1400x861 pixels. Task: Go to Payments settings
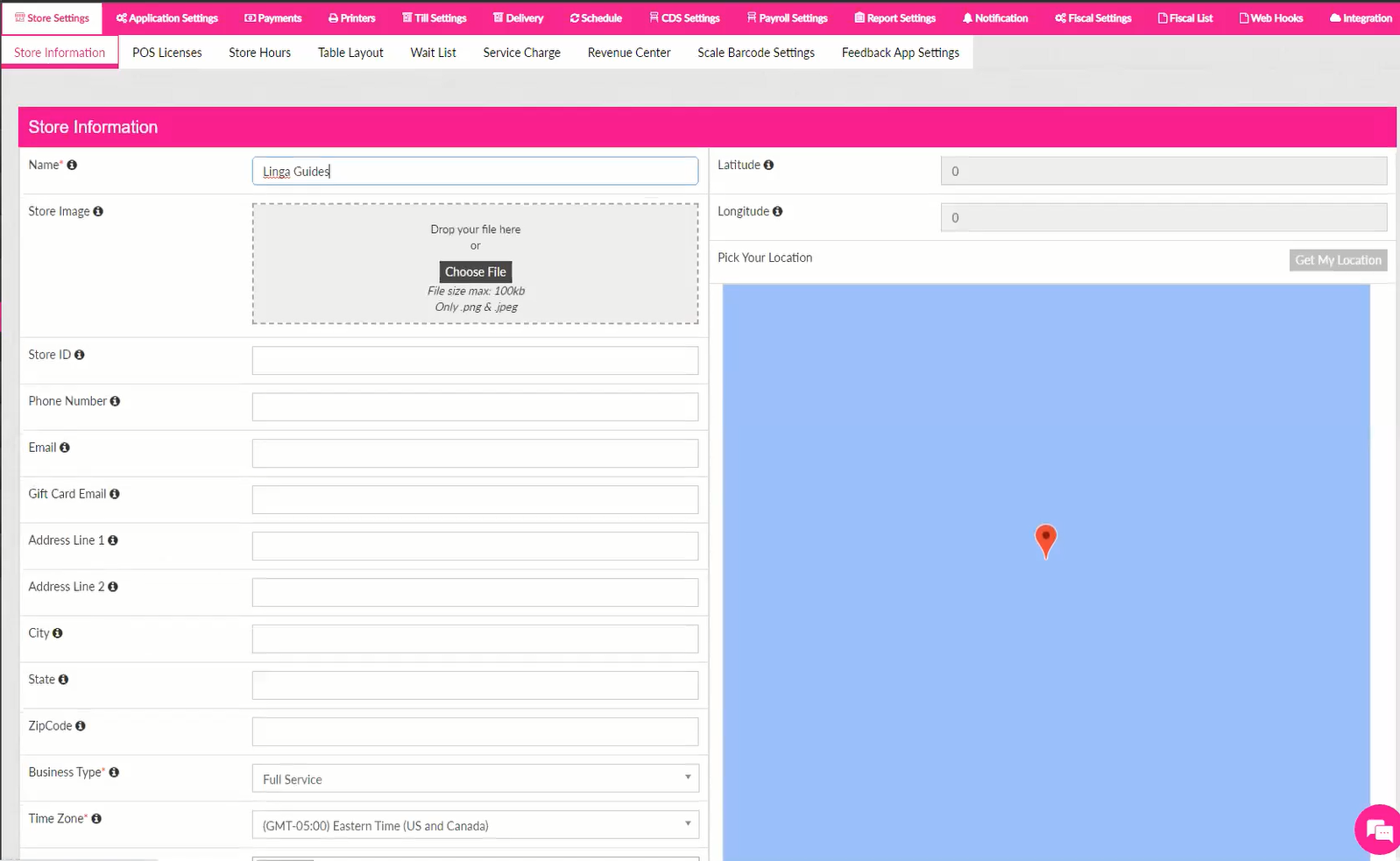(x=272, y=18)
